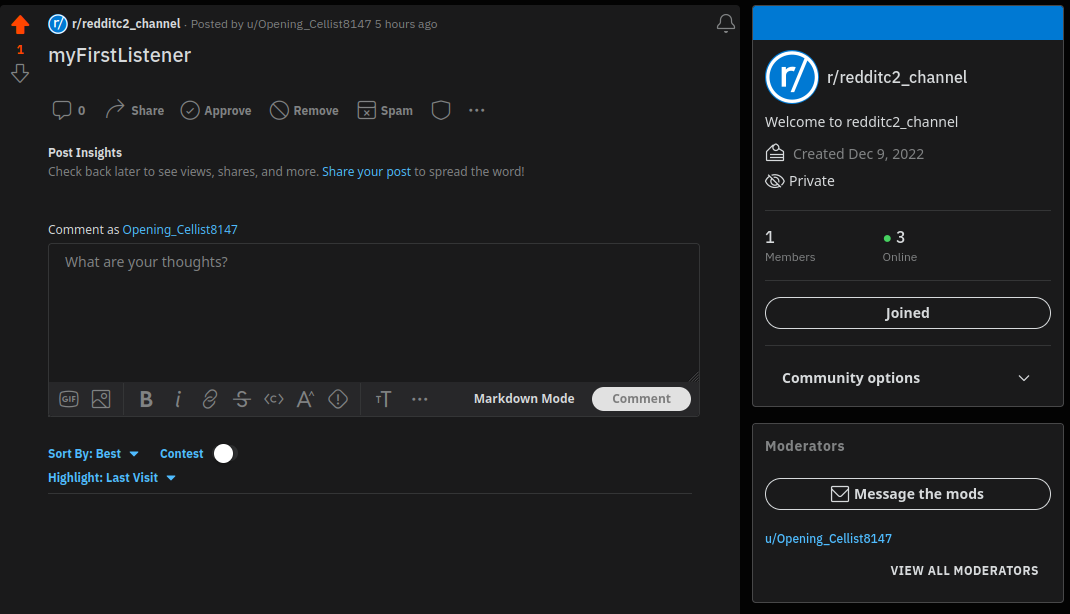Upvote the myFirstListener post
The width and height of the screenshot is (1070, 614).
click(20, 25)
